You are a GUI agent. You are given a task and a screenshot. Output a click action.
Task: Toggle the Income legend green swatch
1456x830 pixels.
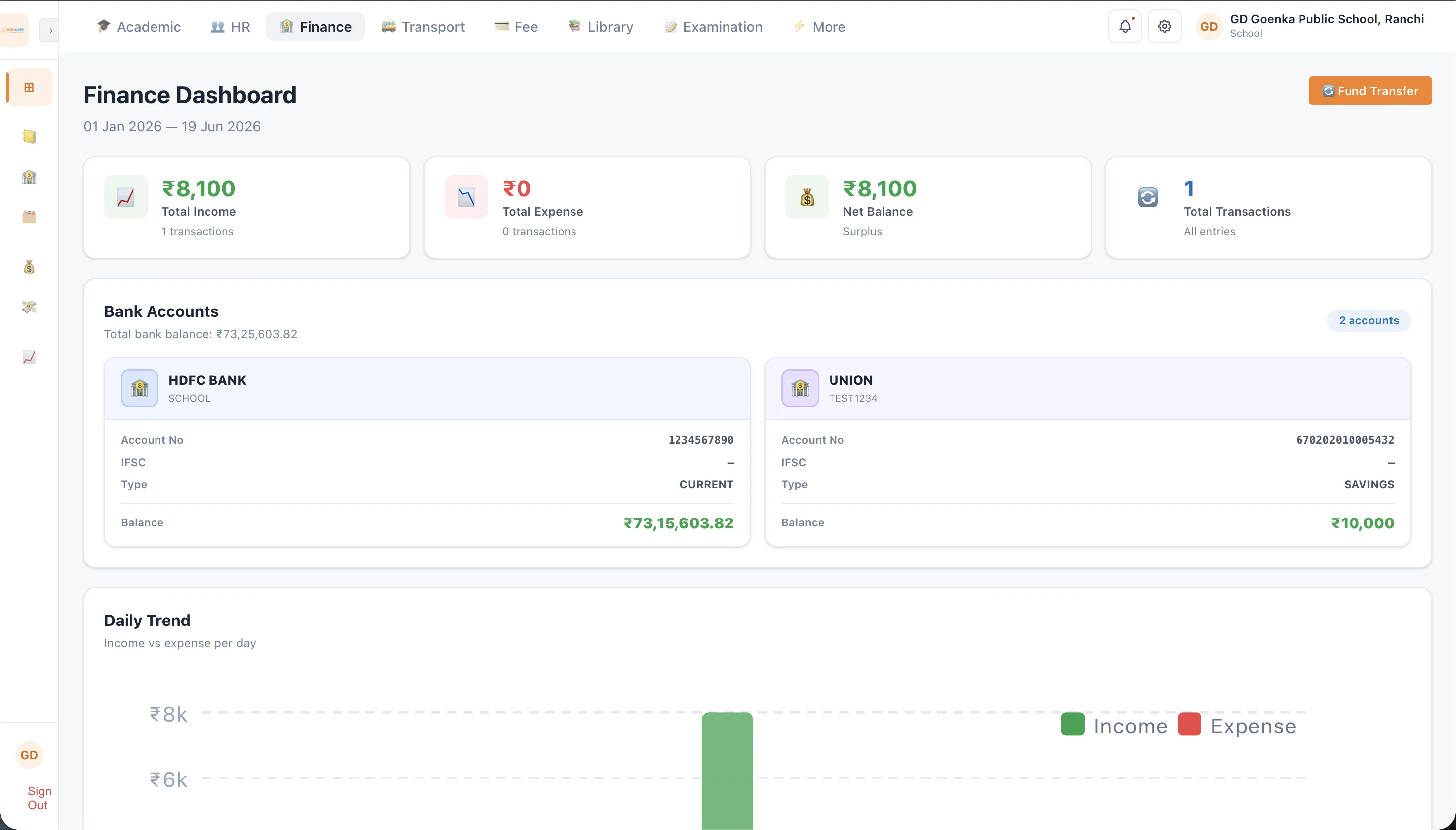click(x=1072, y=724)
